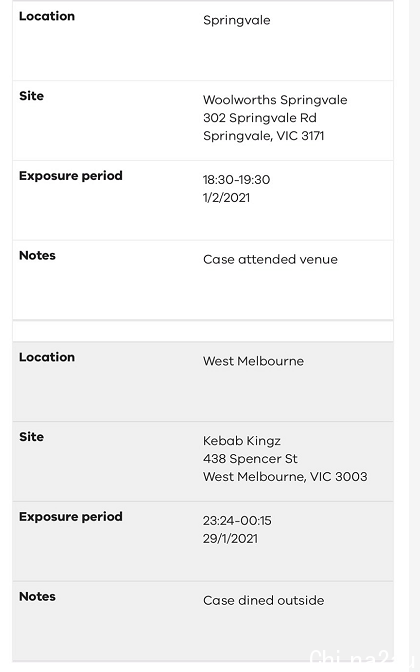Click Exposure period label in grey card
420x672 pixels.
71,517
